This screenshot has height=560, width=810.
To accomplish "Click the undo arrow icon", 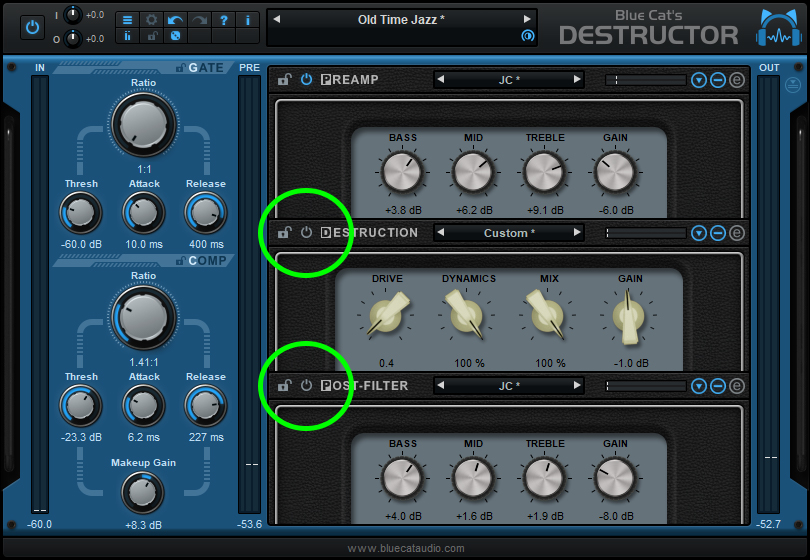I will 175,20.
